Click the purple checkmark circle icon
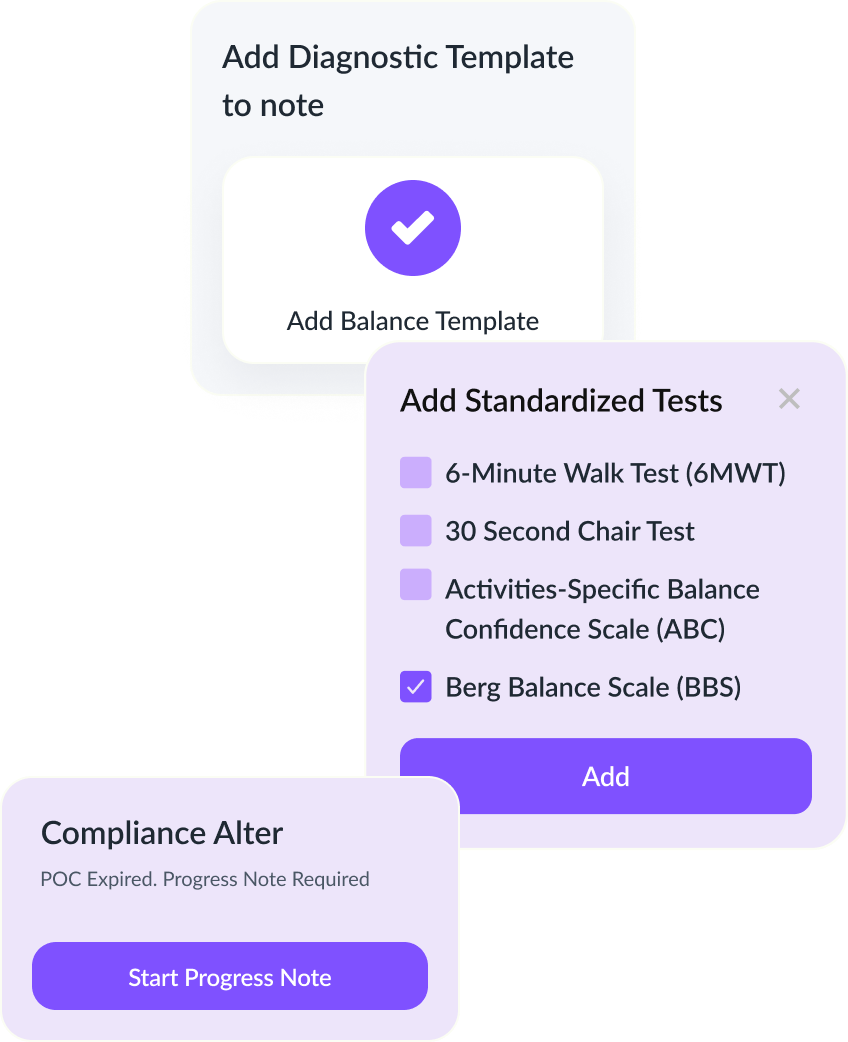 click(x=413, y=228)
